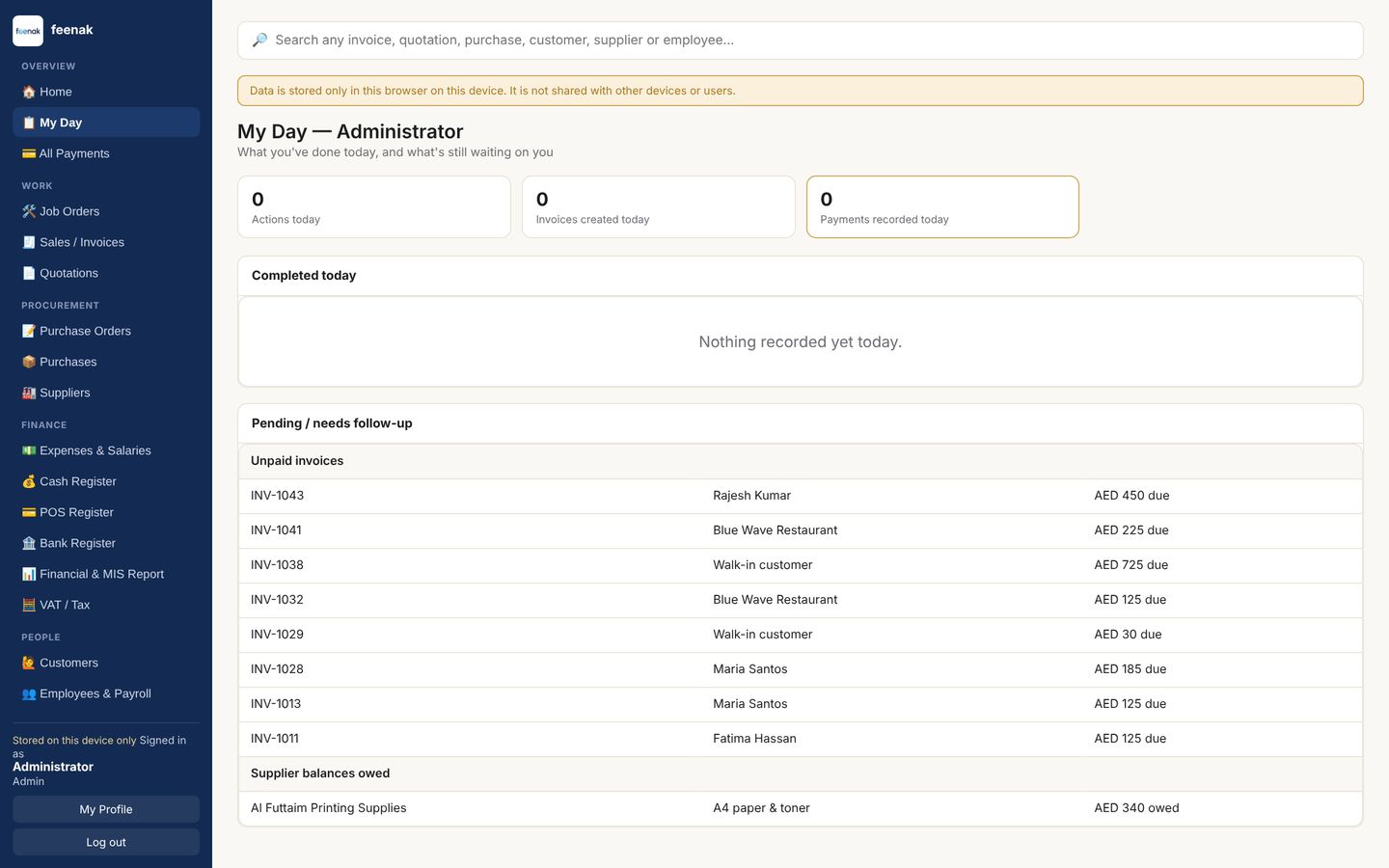Click the Log out button
The width and height of the screenshot is (1389, 868).
[x=106, y=842]
